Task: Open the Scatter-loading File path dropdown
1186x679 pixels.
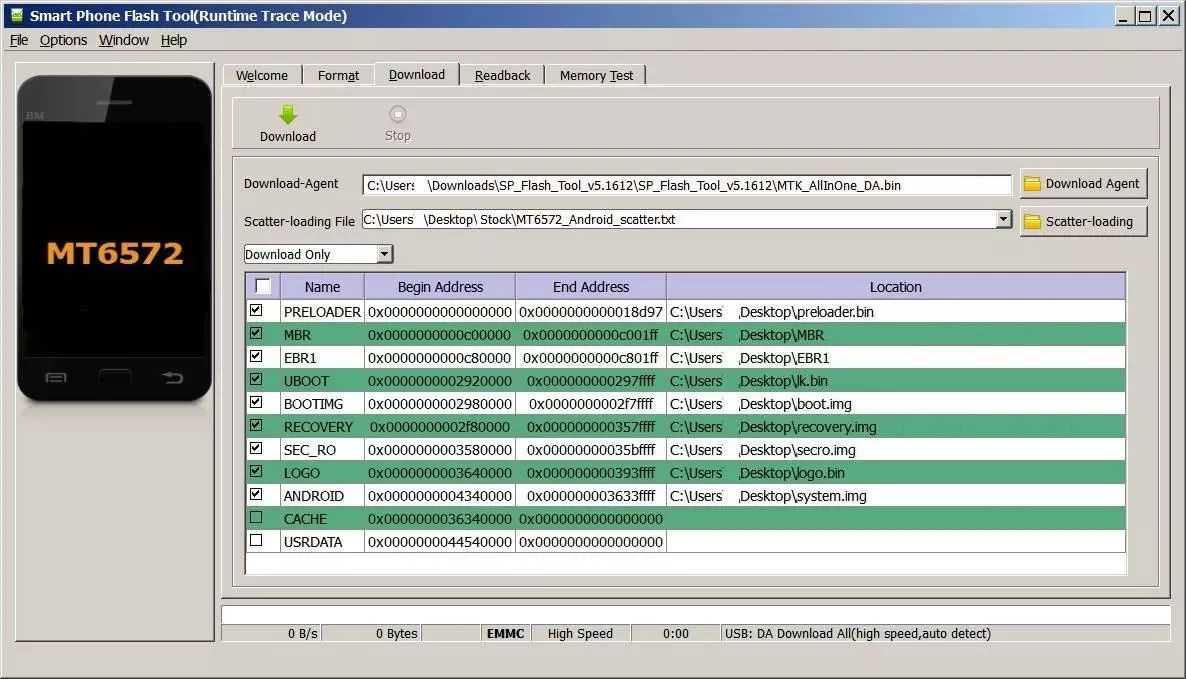Action: (x=1004, y=219)
